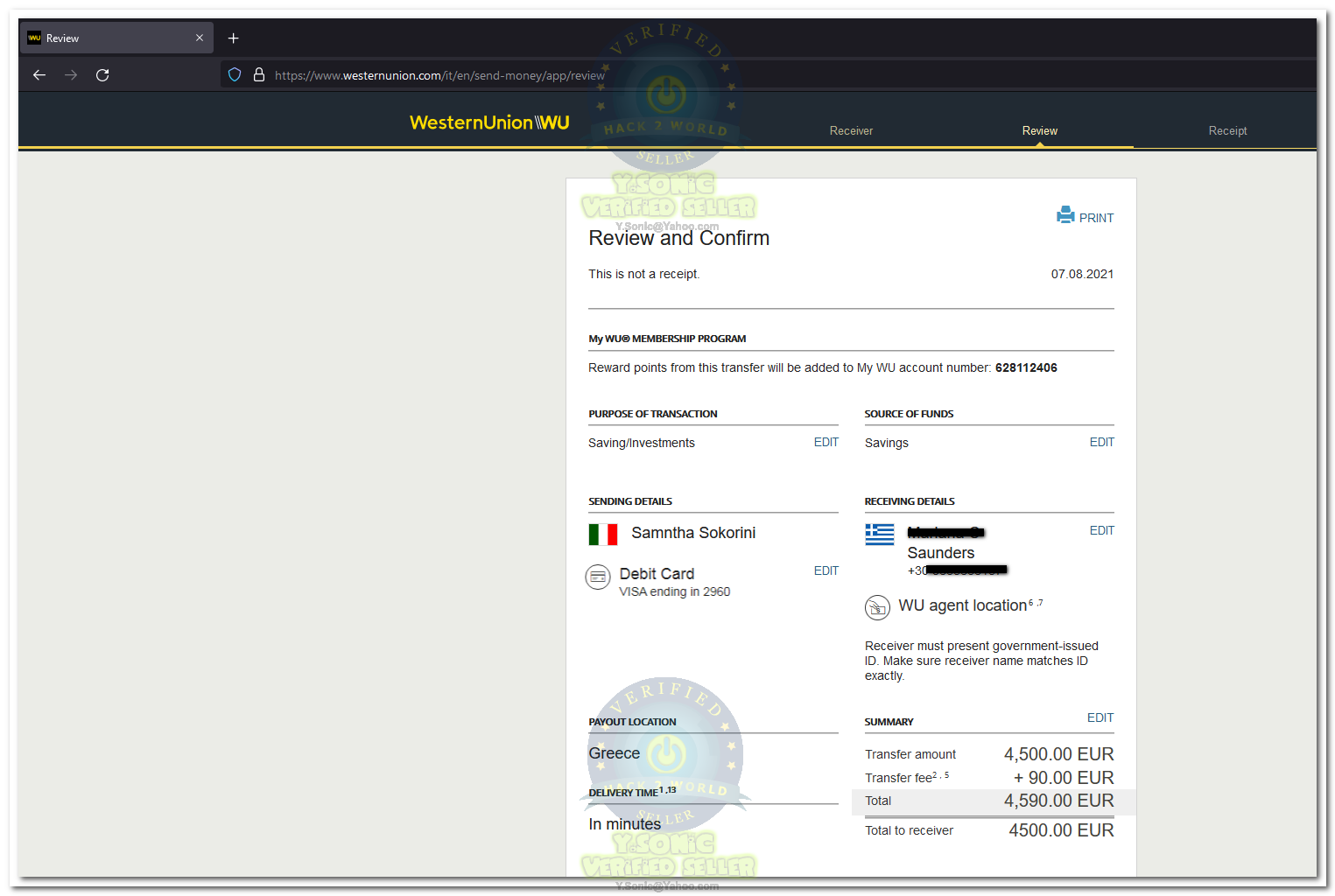This screenshot has width=1335, height=896.
Task: Close the Review browser tab
Action: click(x=200, y=38)
